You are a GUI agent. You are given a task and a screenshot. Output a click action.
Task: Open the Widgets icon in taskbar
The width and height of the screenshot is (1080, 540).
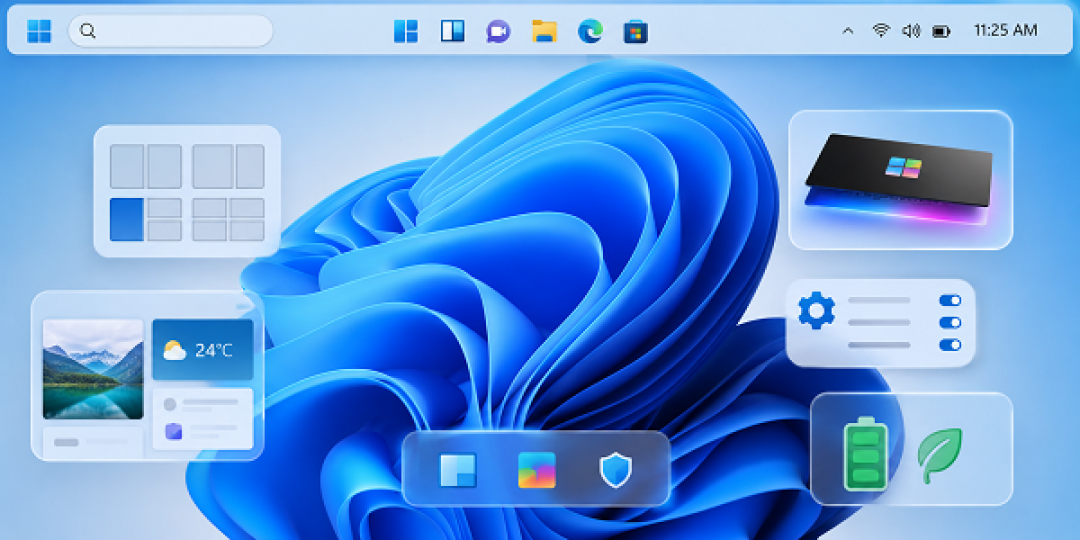pos(406,31)
